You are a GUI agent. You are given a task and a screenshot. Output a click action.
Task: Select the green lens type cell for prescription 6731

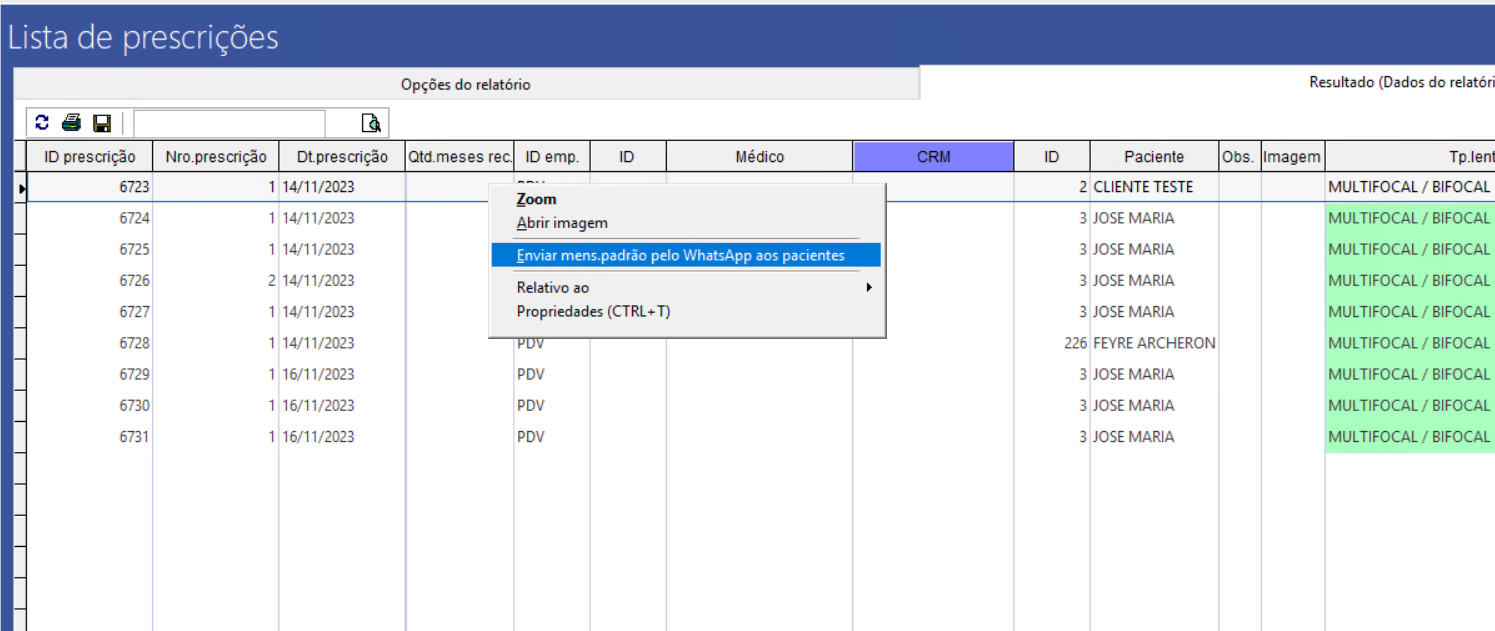pos(1408,437)
